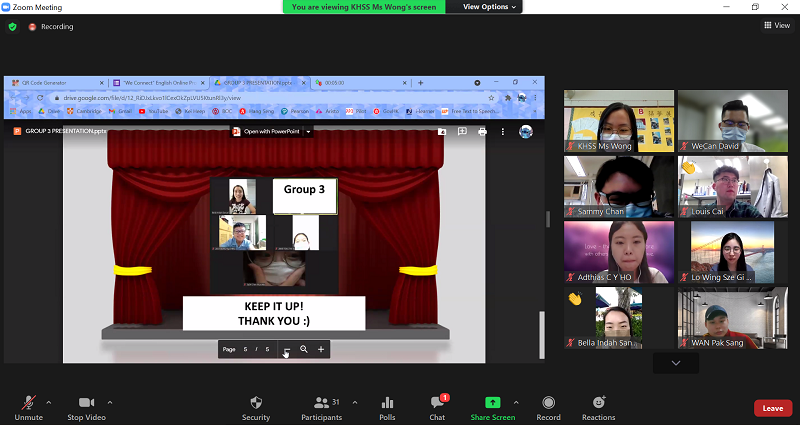The image size is (800, 425).
Task: Toggle the Record button
Action: point(548,403)
